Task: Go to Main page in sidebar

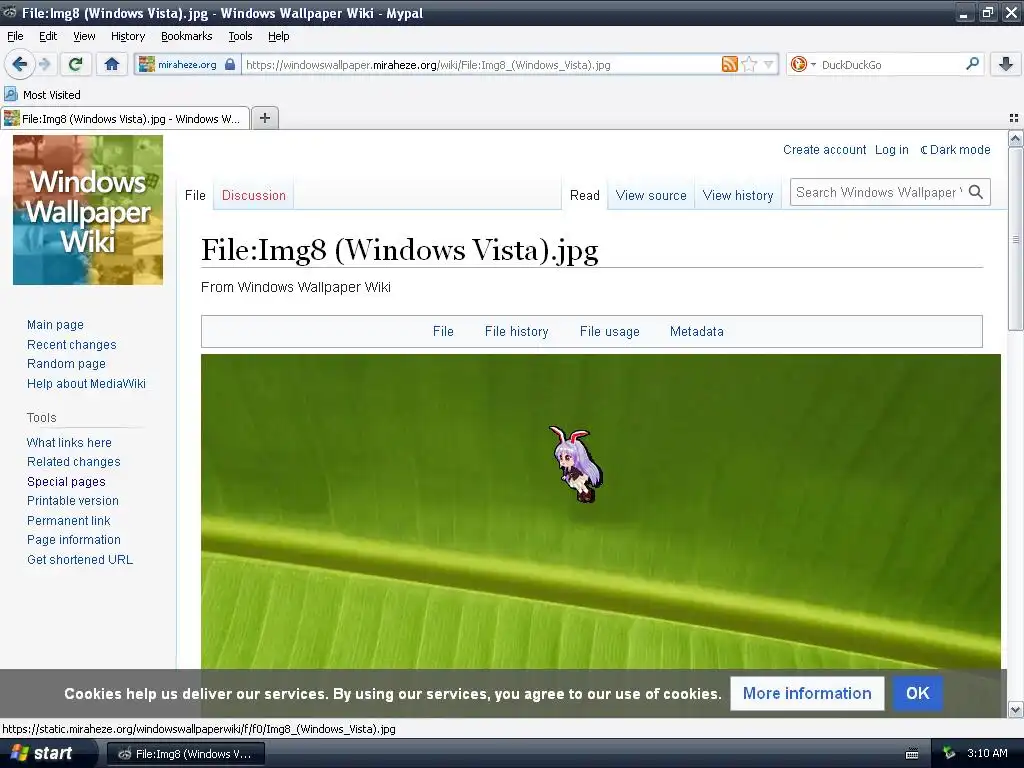Action: tap(56, 325)
